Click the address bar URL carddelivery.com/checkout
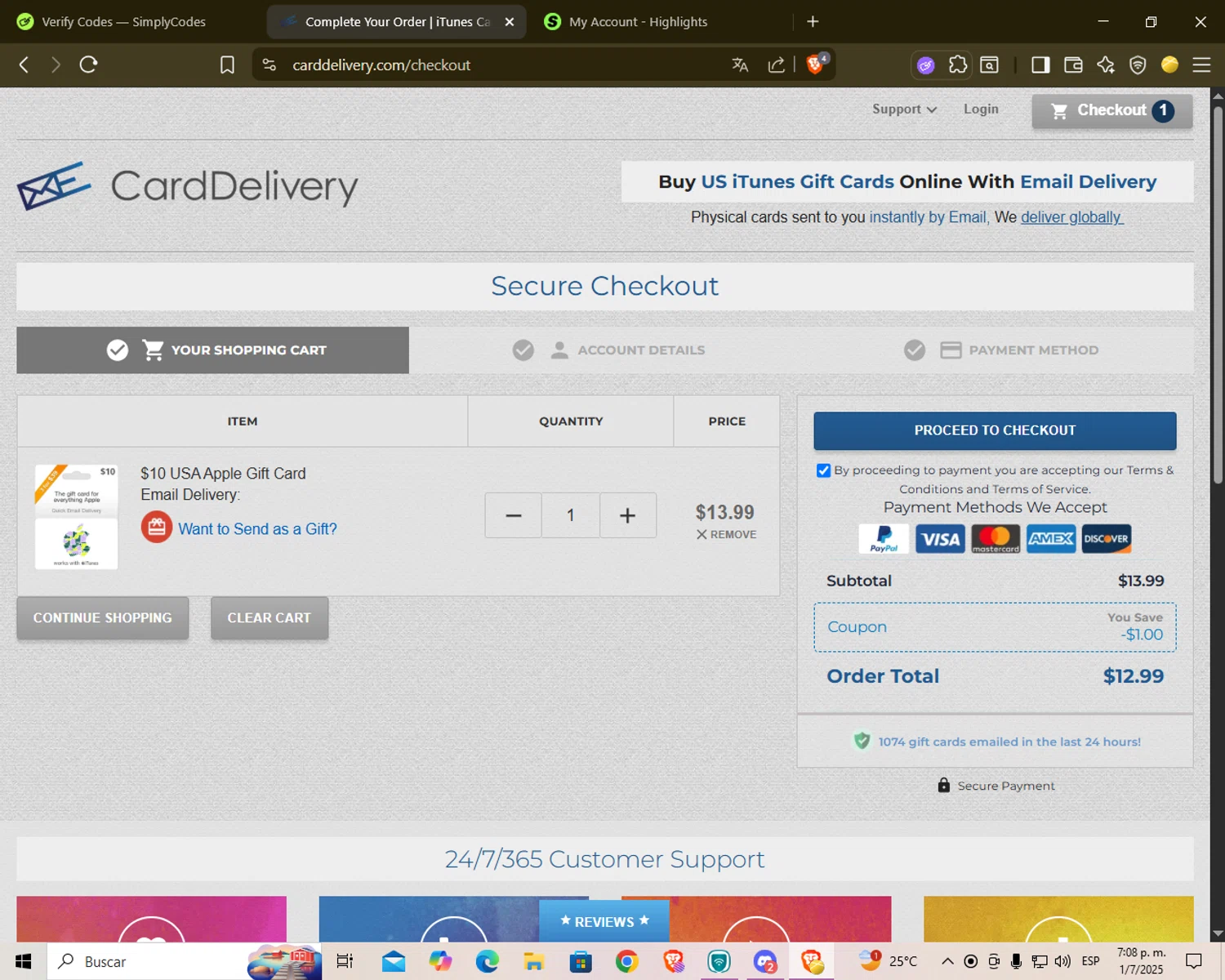The image size is (1225, 980). point(381,65)
